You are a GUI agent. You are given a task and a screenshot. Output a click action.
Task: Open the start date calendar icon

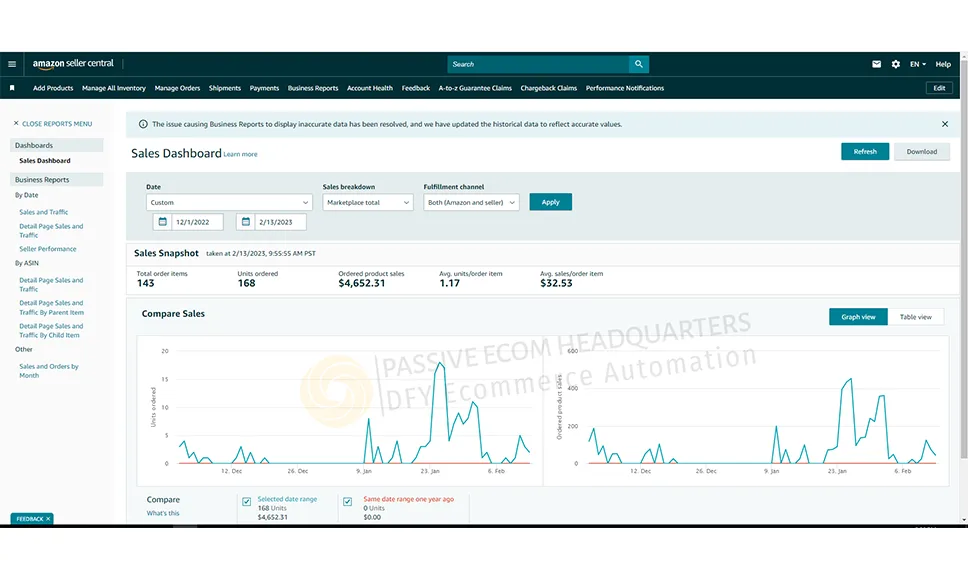click(162, 222)
